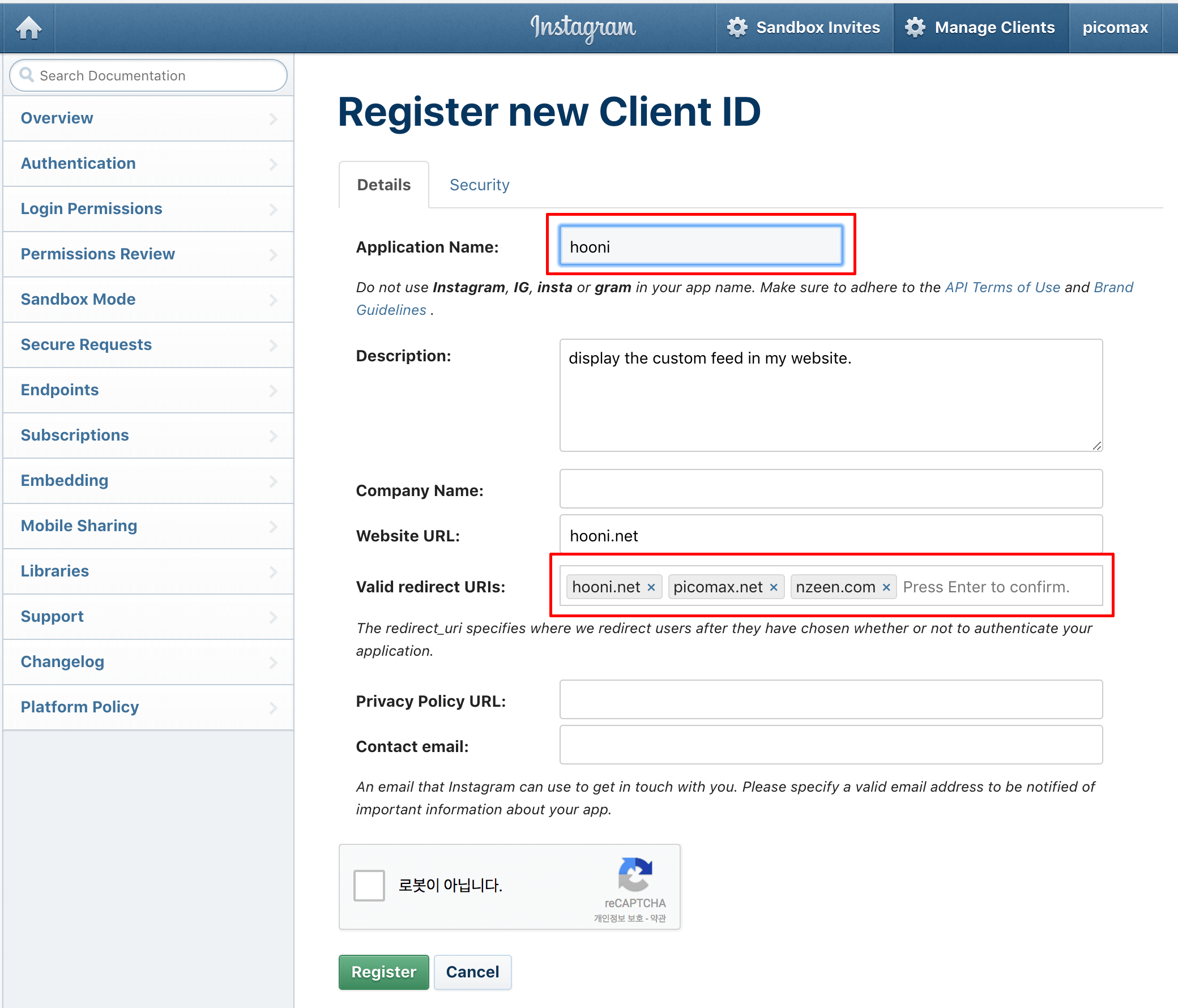1178x1008 pixels.
Task: Click the Privacy Policy URL field
Action: click(x=831, y=700)
